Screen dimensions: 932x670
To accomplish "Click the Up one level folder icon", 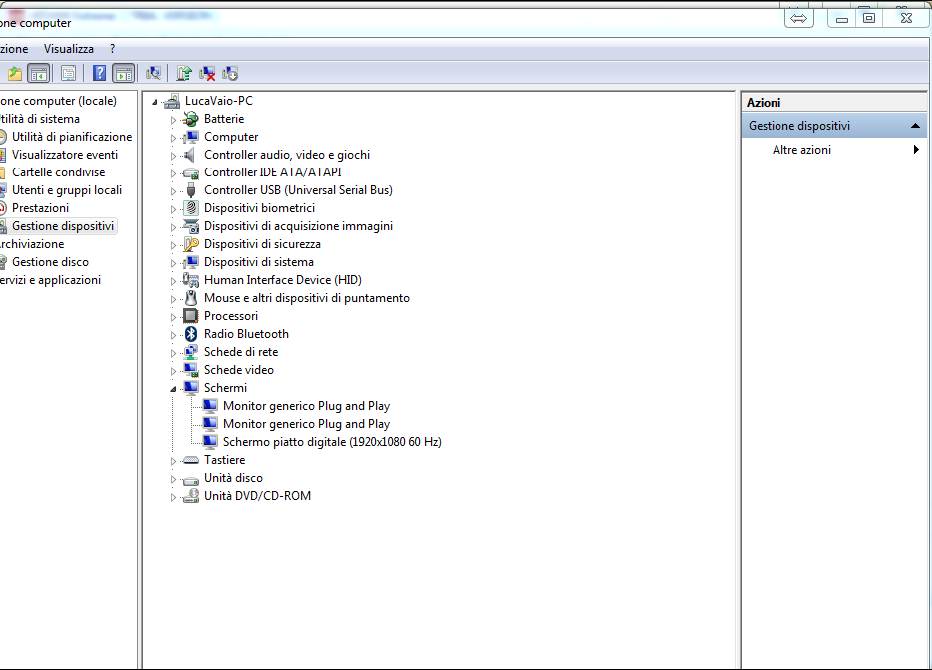I will click(14, 73).
